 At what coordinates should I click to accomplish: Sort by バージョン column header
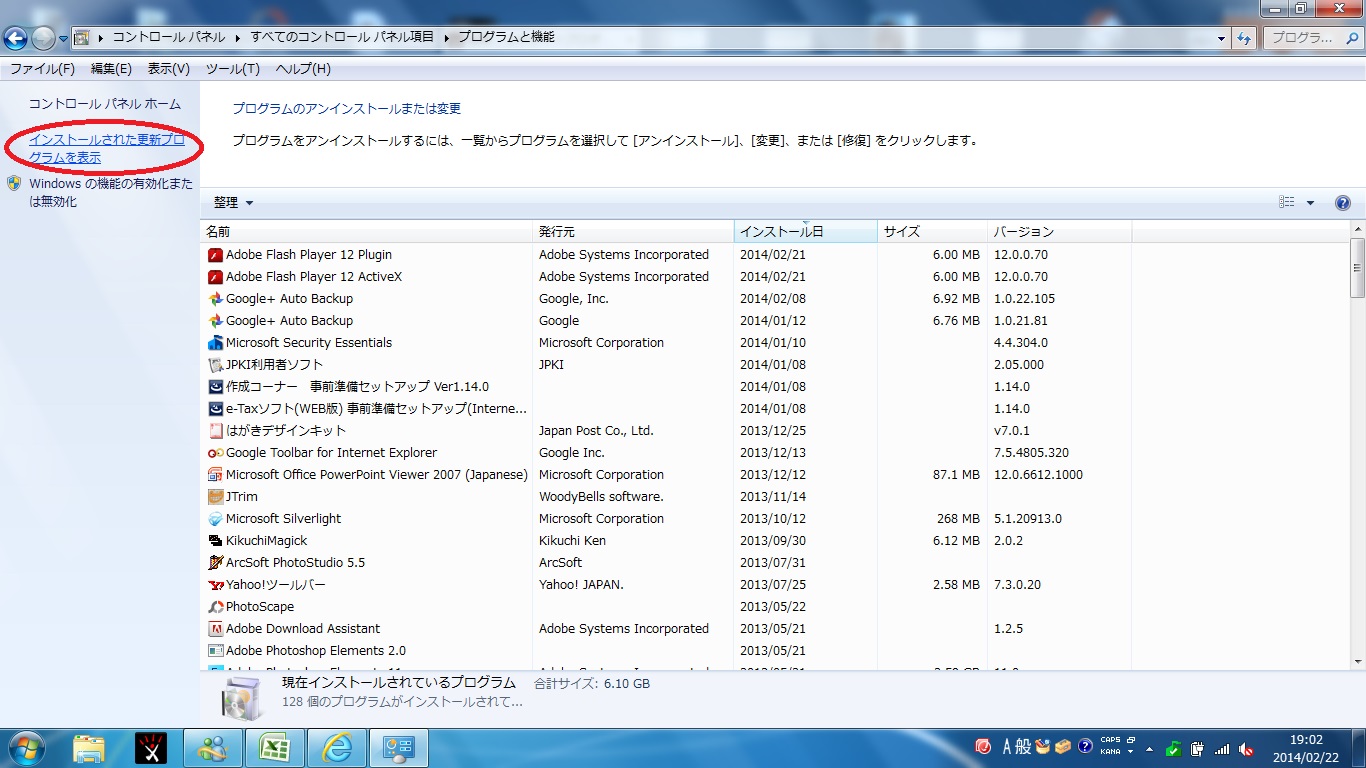point(1059,232)
